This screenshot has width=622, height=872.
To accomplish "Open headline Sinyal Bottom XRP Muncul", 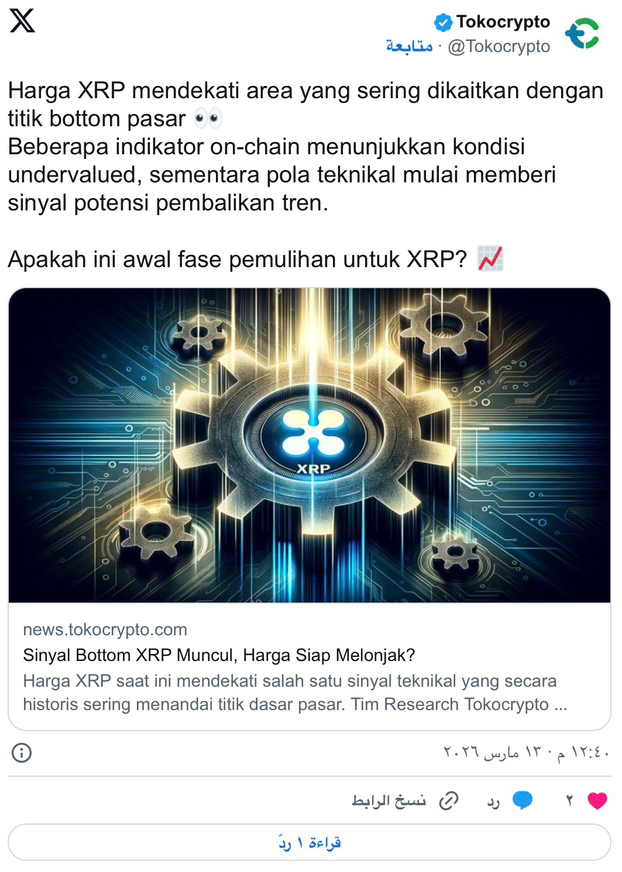I will [x=219, y=655].
